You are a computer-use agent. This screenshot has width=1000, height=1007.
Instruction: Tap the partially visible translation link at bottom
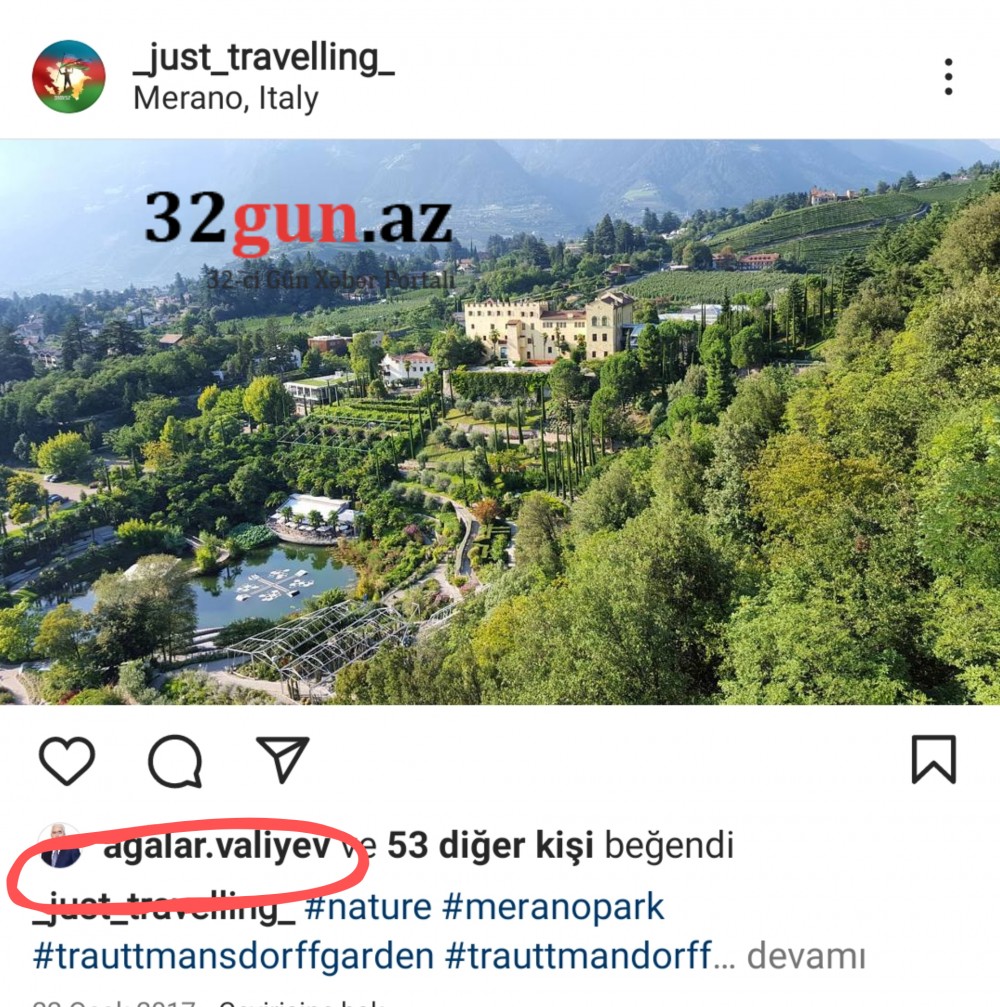pyautogui.click(x=302, y=1003)
